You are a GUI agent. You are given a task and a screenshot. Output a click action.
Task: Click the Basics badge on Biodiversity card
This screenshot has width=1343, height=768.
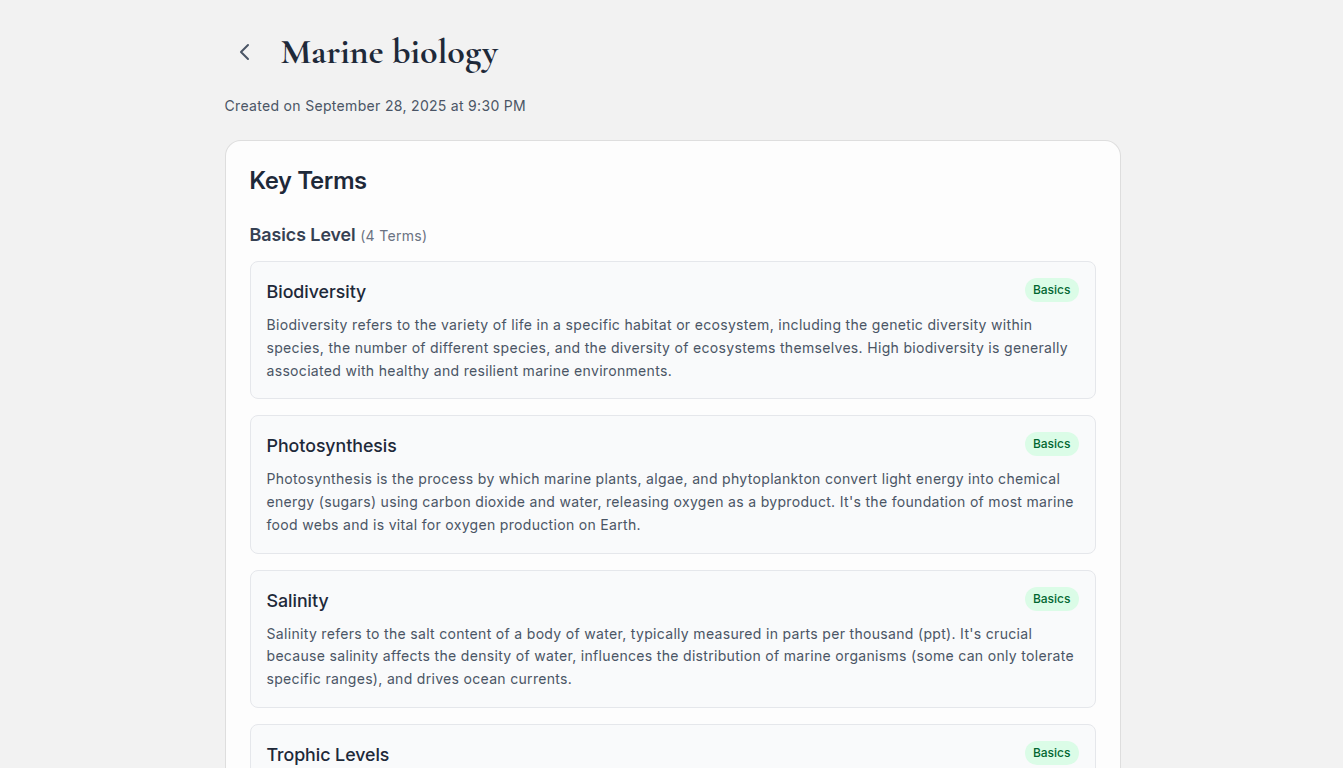(x=1051, y=290)
